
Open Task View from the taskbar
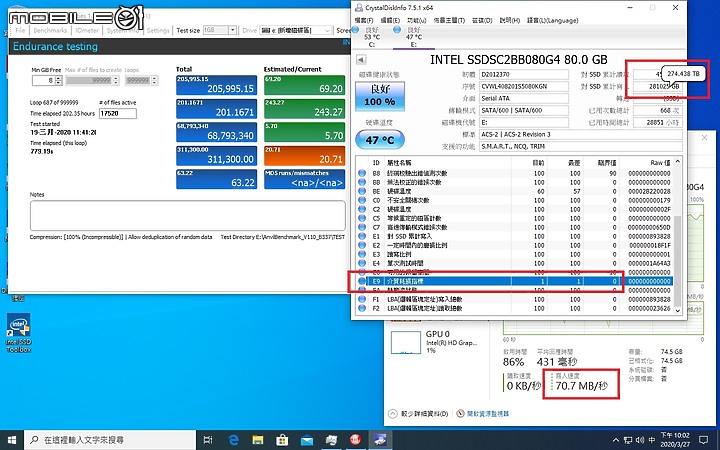208,440
